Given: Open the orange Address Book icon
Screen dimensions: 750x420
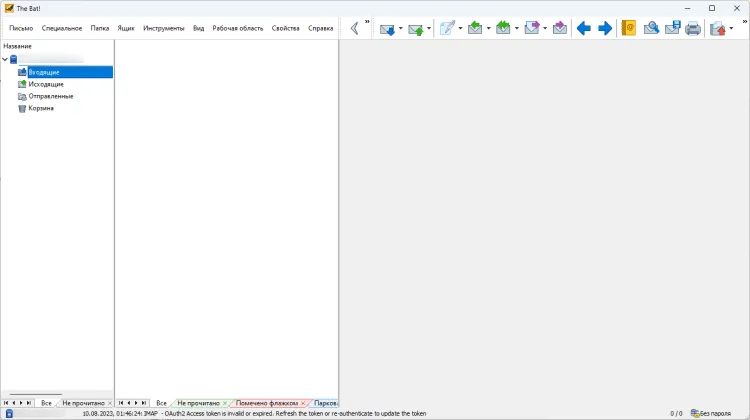Looking at the screenshot, I should point(629,28).
